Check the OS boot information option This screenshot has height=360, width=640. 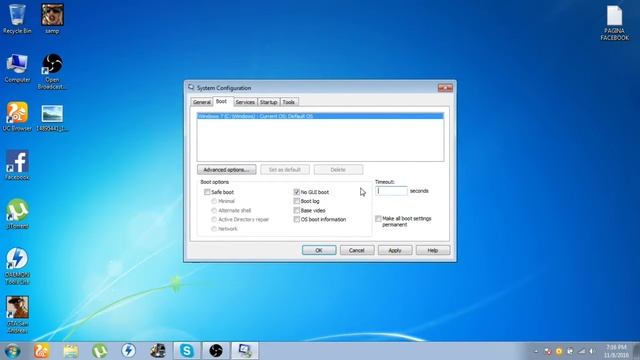[x=297, y=220]
